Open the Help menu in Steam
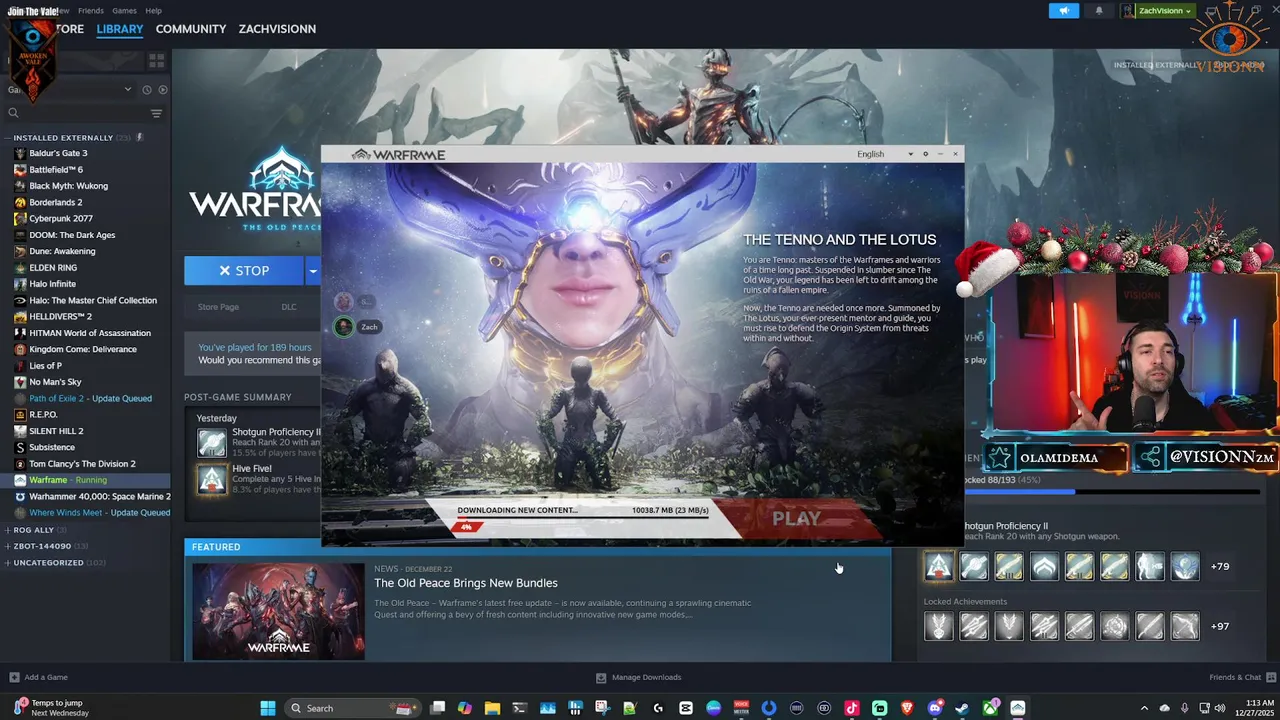Screen dimensions: 1280x720 pyautogui.click(x=153, y=11)
